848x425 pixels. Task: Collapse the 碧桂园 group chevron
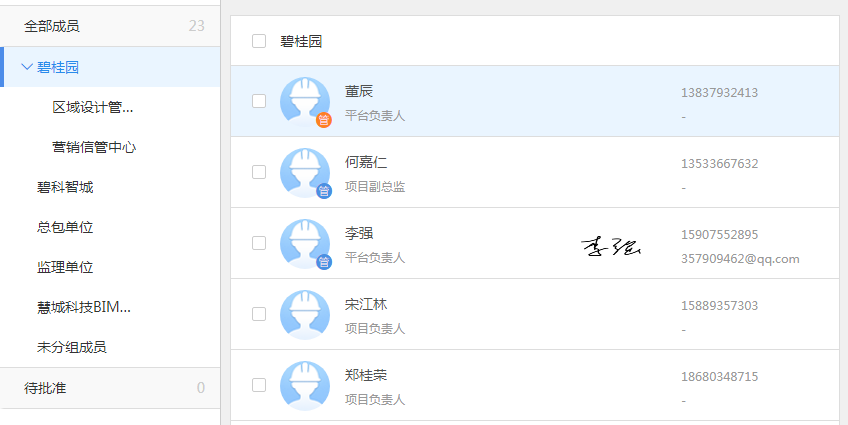(x=26, y=67)
